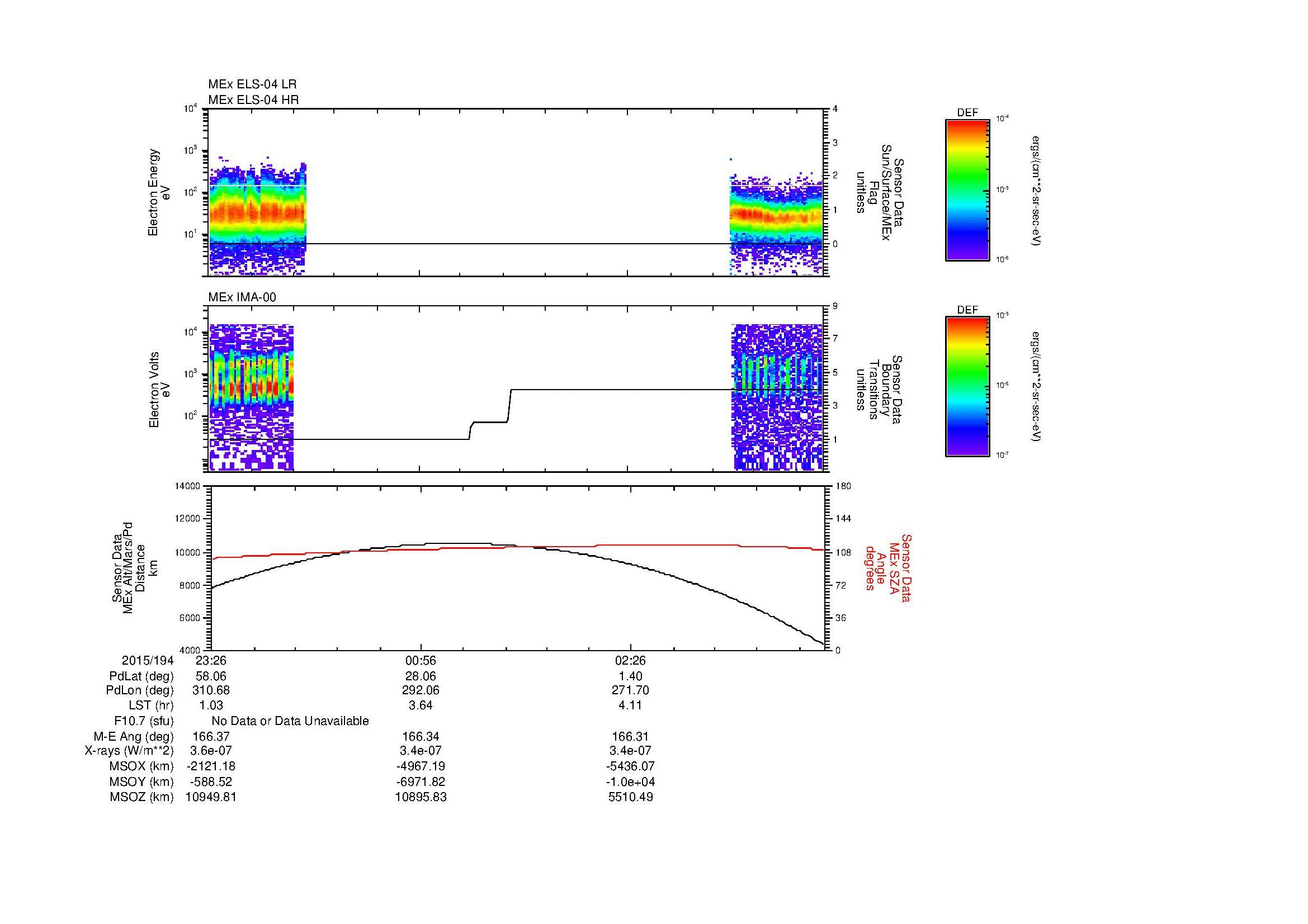
Task: Click the 'X-rays (W/m**2)' row header
Action: pos(129,751)
